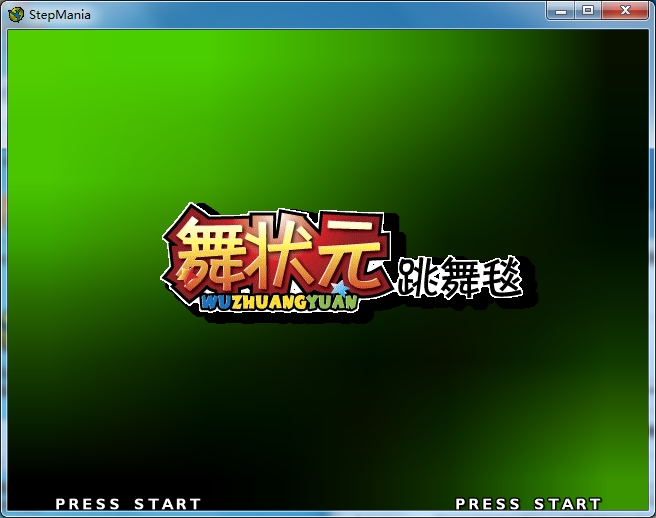This screenshot has width=656, height=518.
Task: Click the 跳舞毯 subtitle text
Action: pos(460,277)
